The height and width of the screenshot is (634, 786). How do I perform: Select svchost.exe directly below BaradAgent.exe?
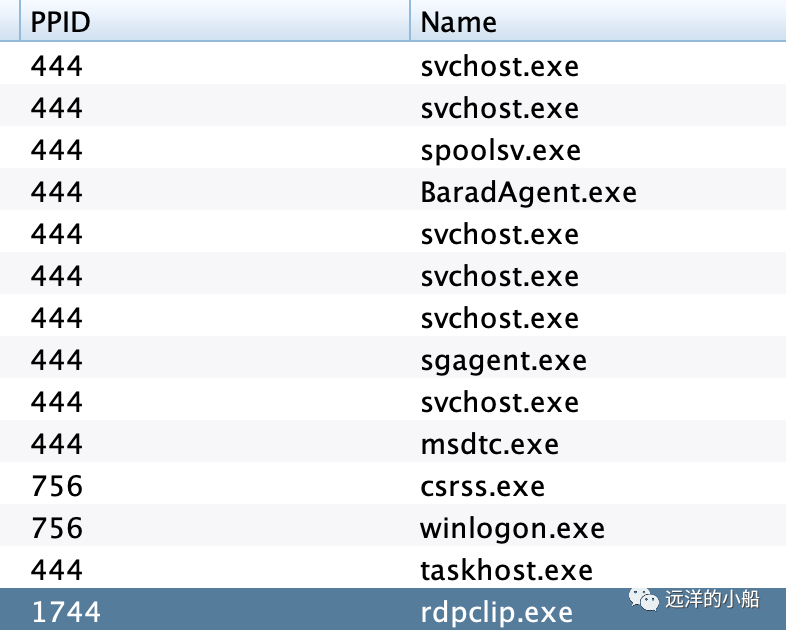point(499,235)
